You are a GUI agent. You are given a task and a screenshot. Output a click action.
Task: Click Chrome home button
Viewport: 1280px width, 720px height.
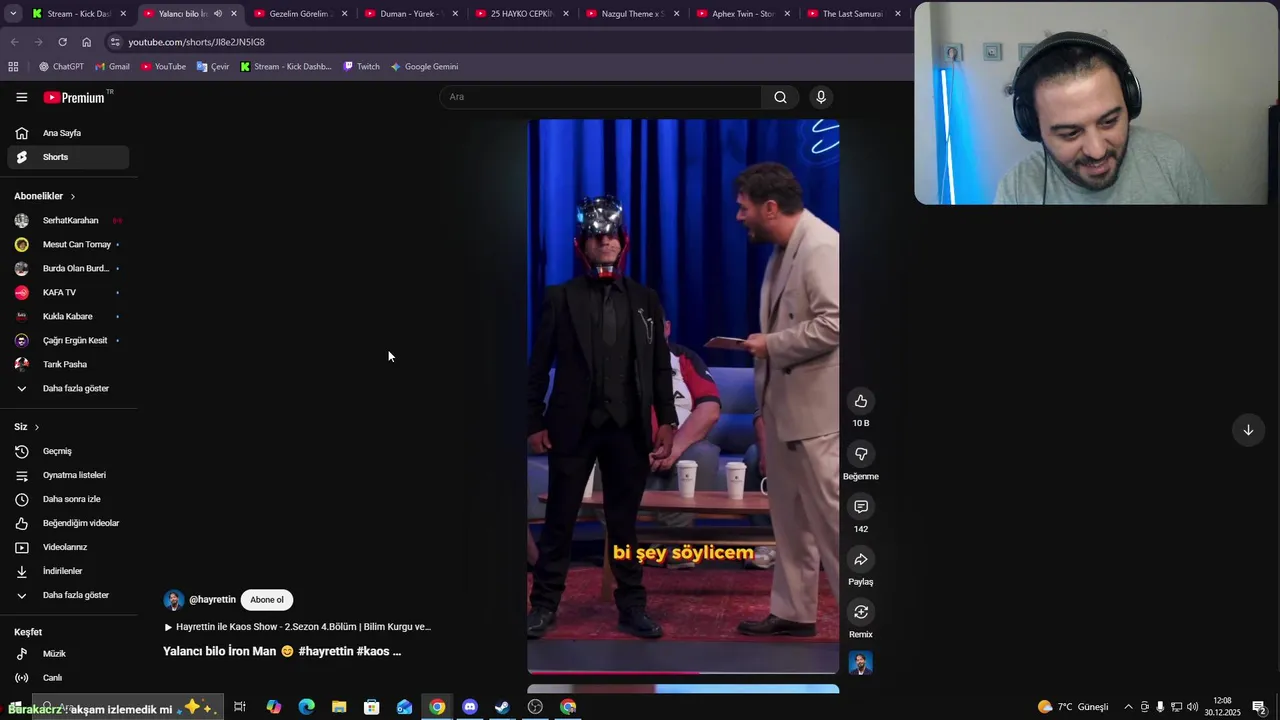click(86, 42)
